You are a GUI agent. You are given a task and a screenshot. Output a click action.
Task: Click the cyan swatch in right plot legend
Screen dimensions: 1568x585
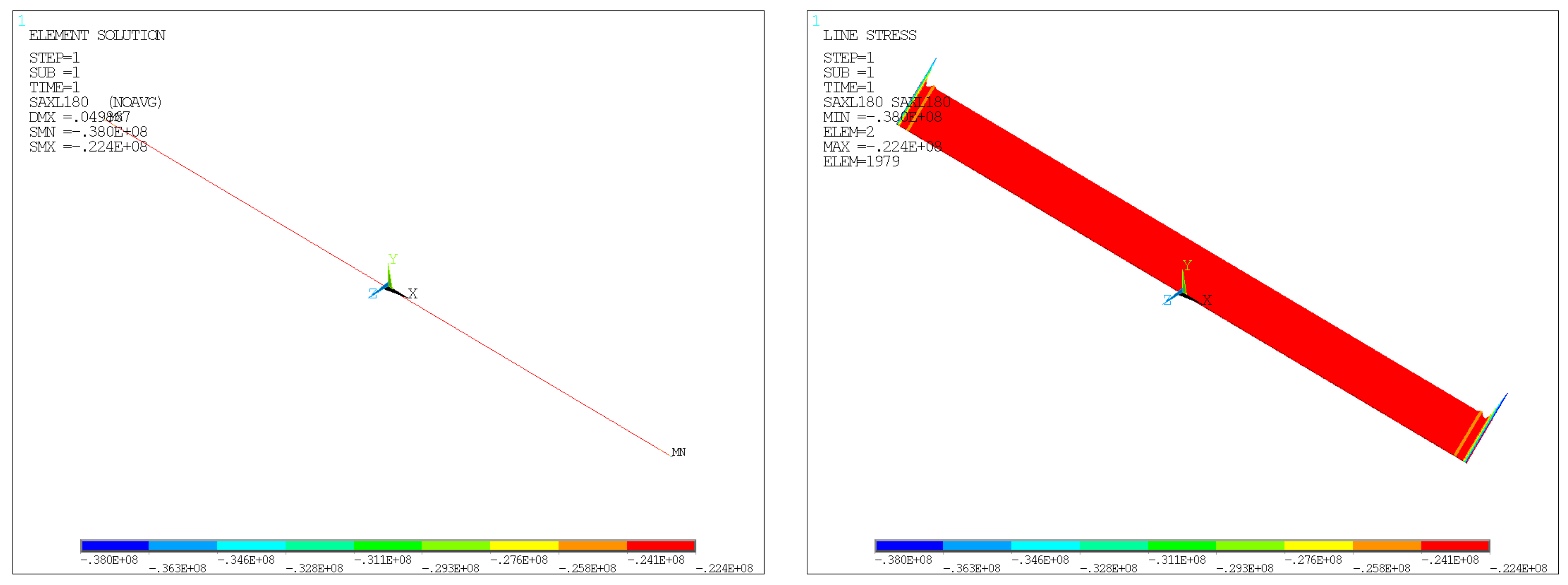pos(1045,545)
